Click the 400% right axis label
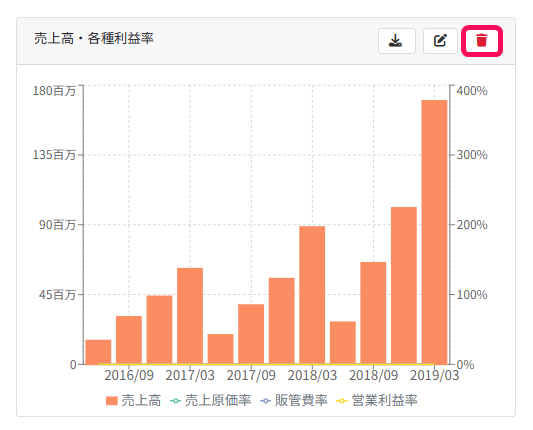Screen dimensions: 533x430 coord(472,91)
